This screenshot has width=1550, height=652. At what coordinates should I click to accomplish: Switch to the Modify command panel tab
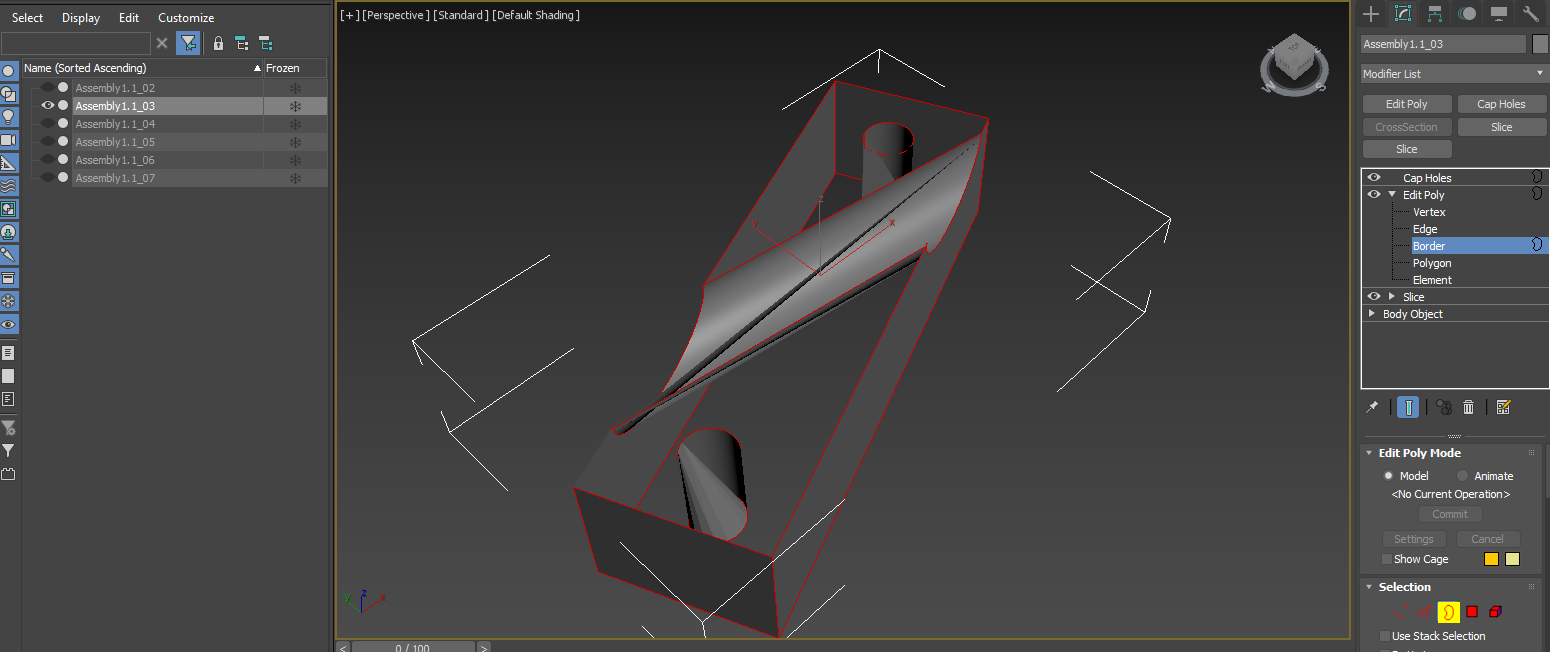[x=1403, y=13]
